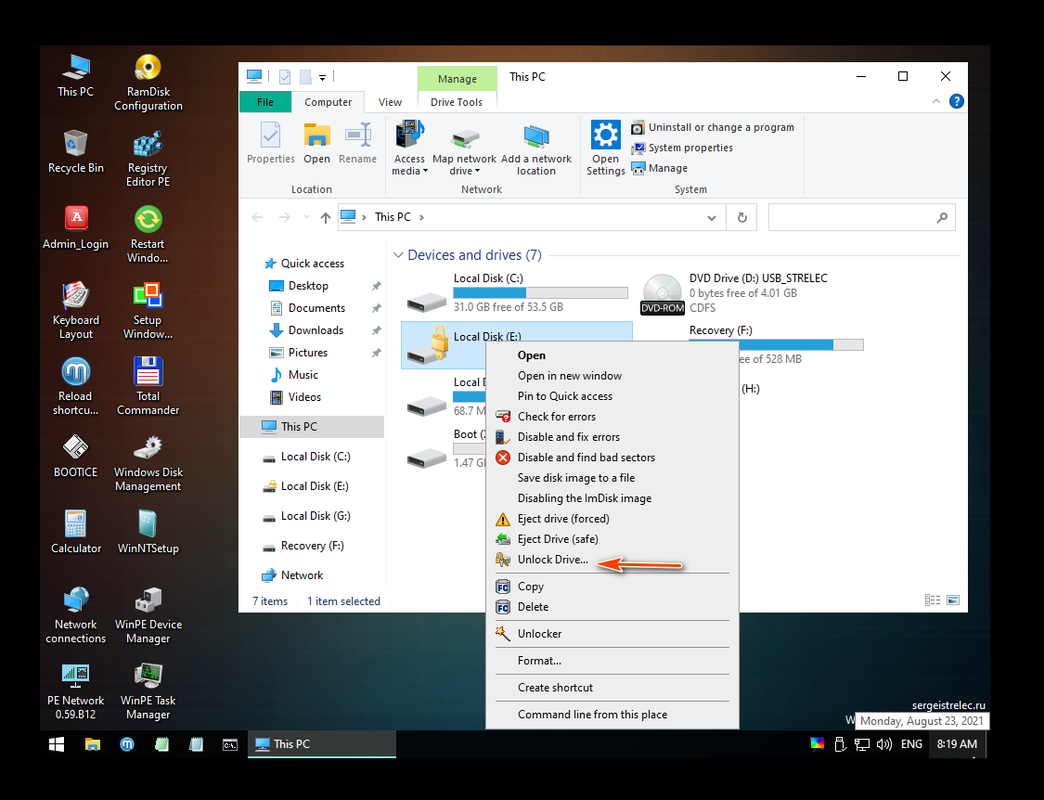Screen dimensions: 1044x800
Task: Click Manage in System ribbon group
Action: pos(659,168)
